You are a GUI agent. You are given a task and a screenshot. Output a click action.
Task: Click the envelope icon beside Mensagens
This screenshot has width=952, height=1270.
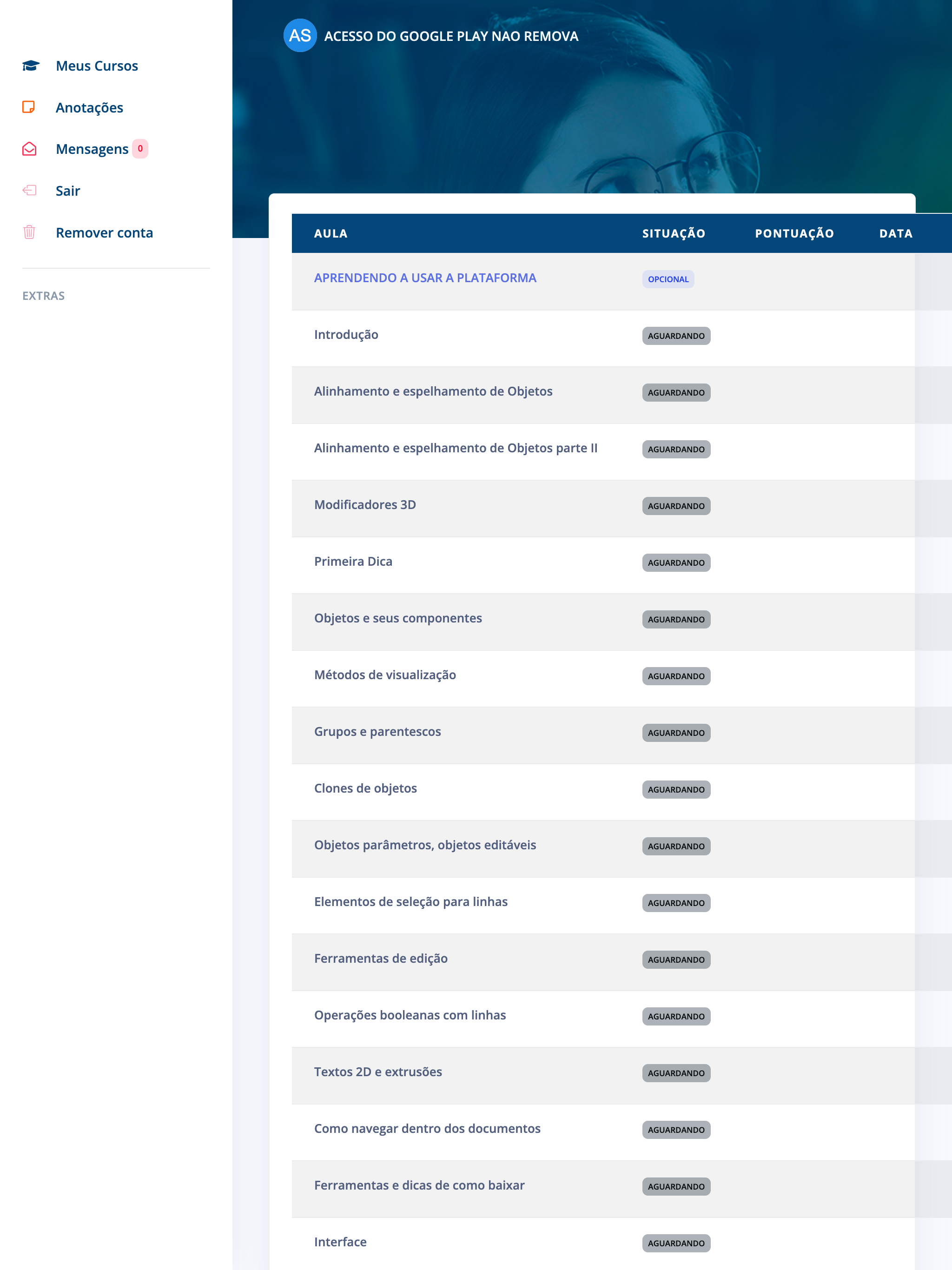click(29, 149)
